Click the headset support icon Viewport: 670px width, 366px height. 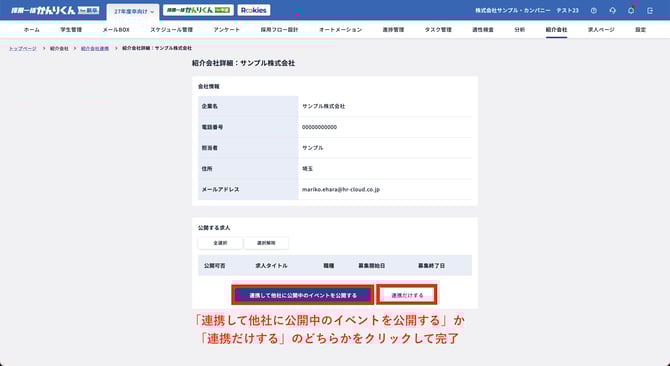click(x=613, y=11)
